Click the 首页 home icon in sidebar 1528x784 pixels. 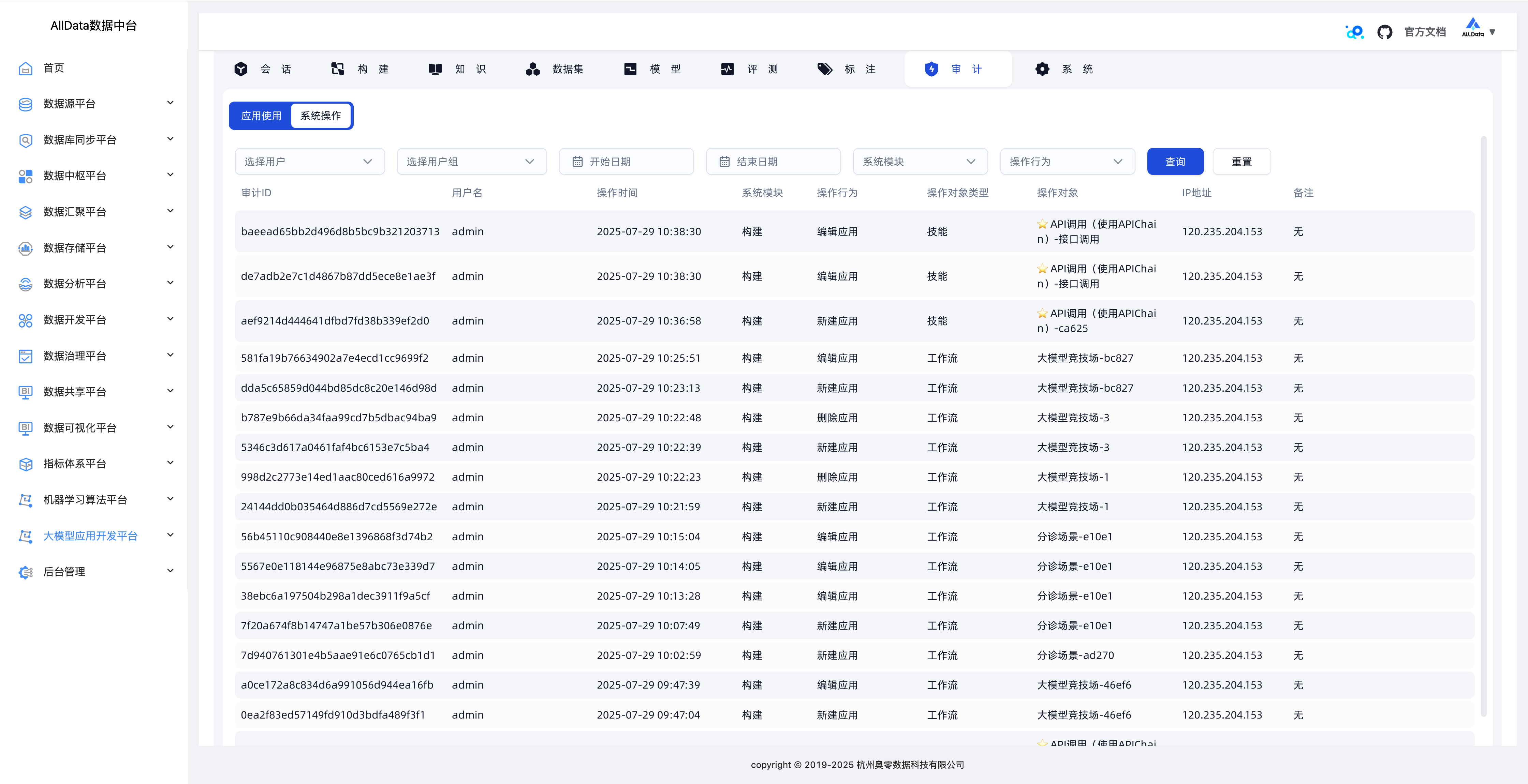pyautogui.click(x=26, y=68)
